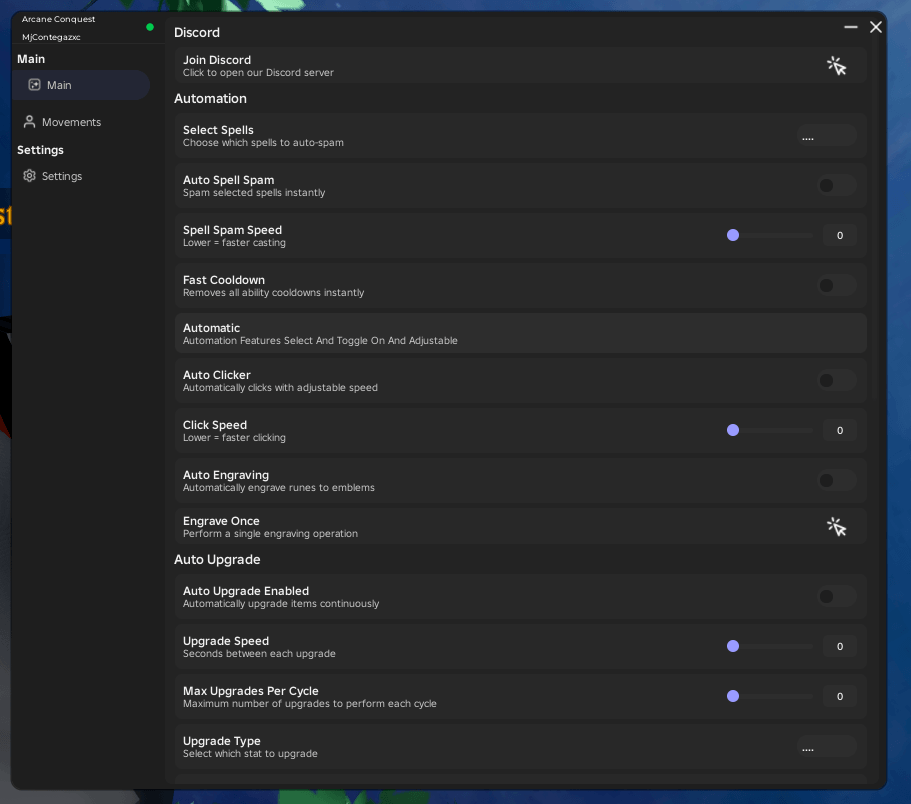
Task: Enable the Fast Cooldown toggle
Action: coord(836,285)
